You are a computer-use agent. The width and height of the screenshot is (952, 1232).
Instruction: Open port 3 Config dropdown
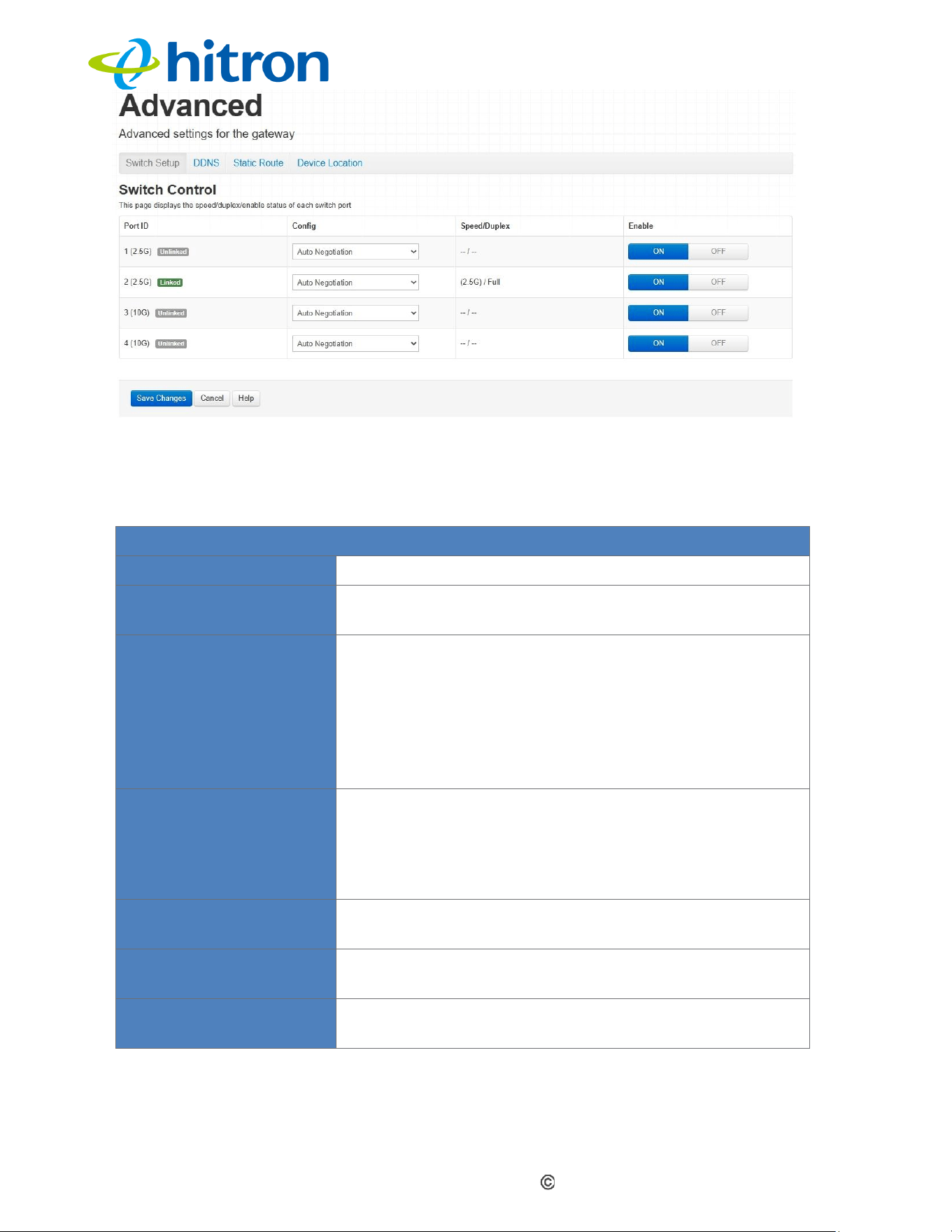pos(355,313)
